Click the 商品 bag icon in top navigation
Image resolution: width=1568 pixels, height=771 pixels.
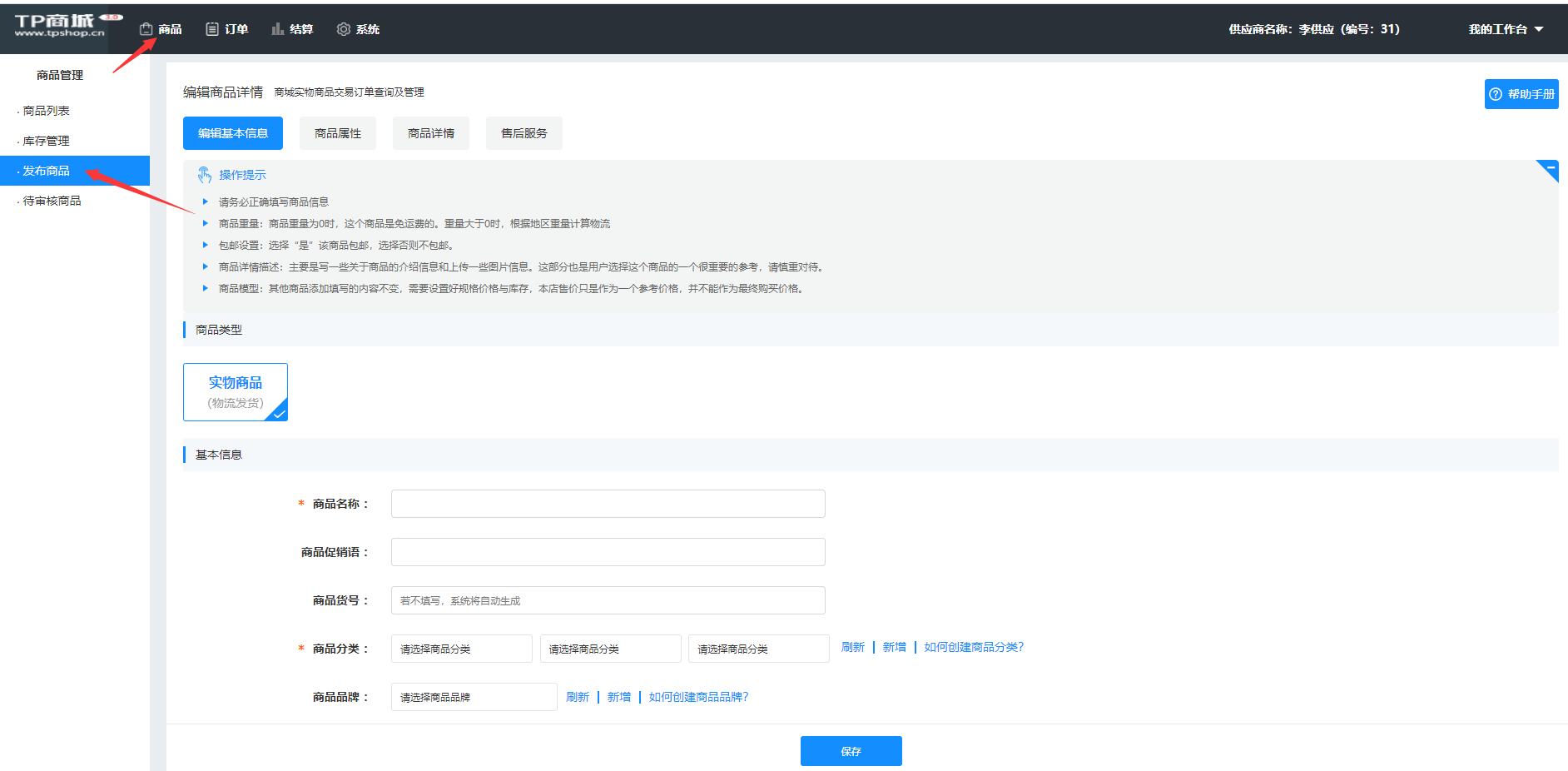click(146, 29)
